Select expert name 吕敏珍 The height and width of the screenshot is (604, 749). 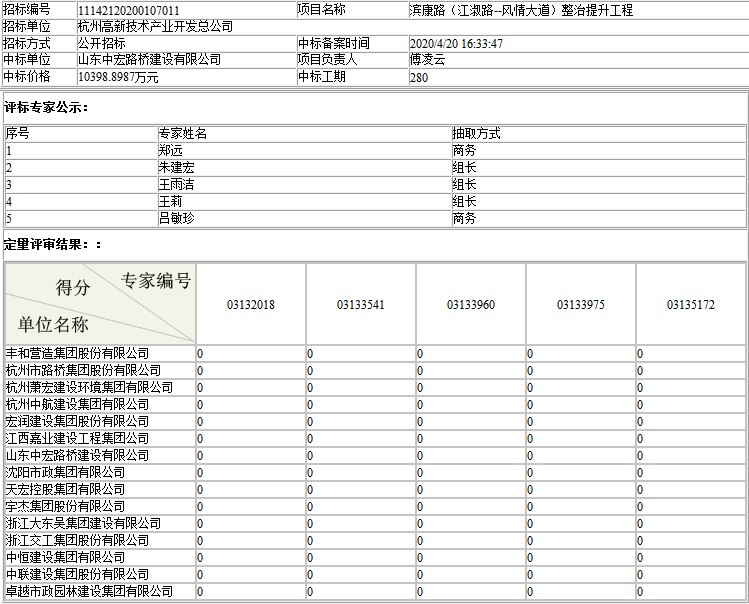click(177, 218)
